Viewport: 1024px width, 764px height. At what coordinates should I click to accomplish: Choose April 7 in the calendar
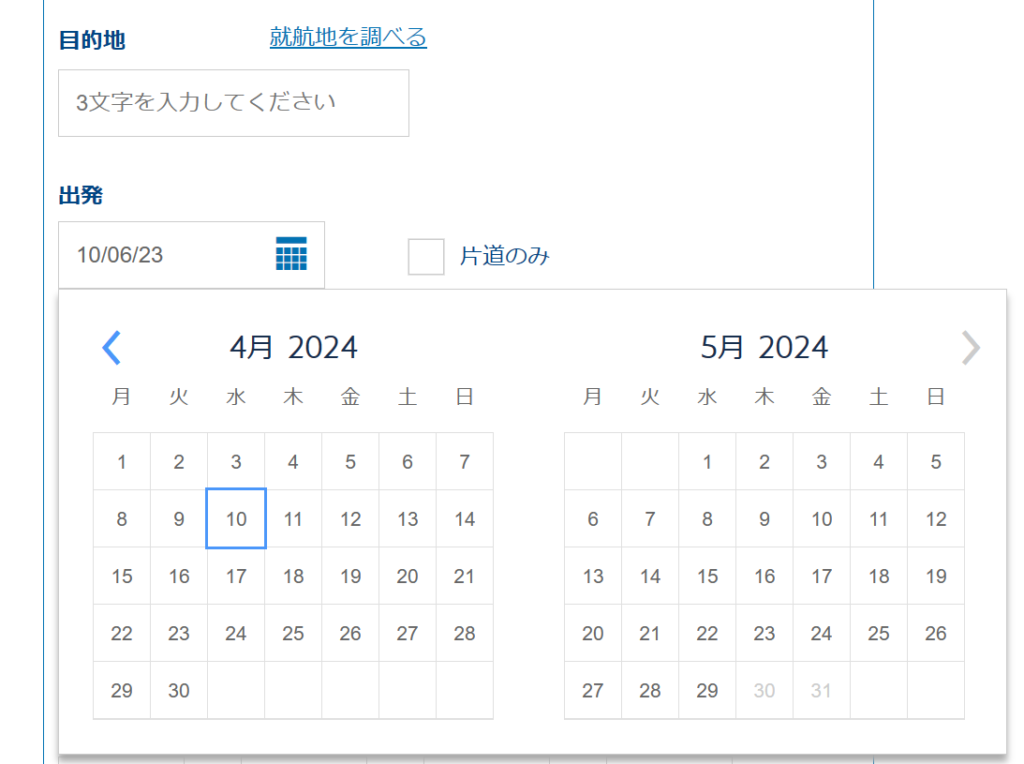click(x=464, y=462)
